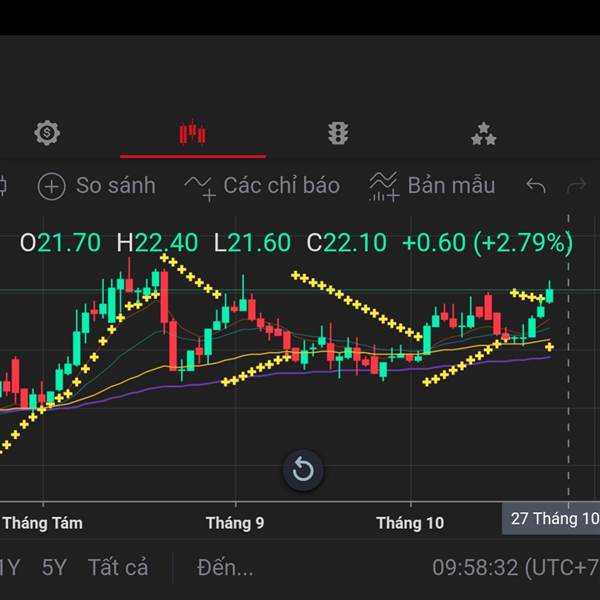600x600 pixels.
Task: Click the Tháng 9 axis label
Action: [x=235, y=523]
